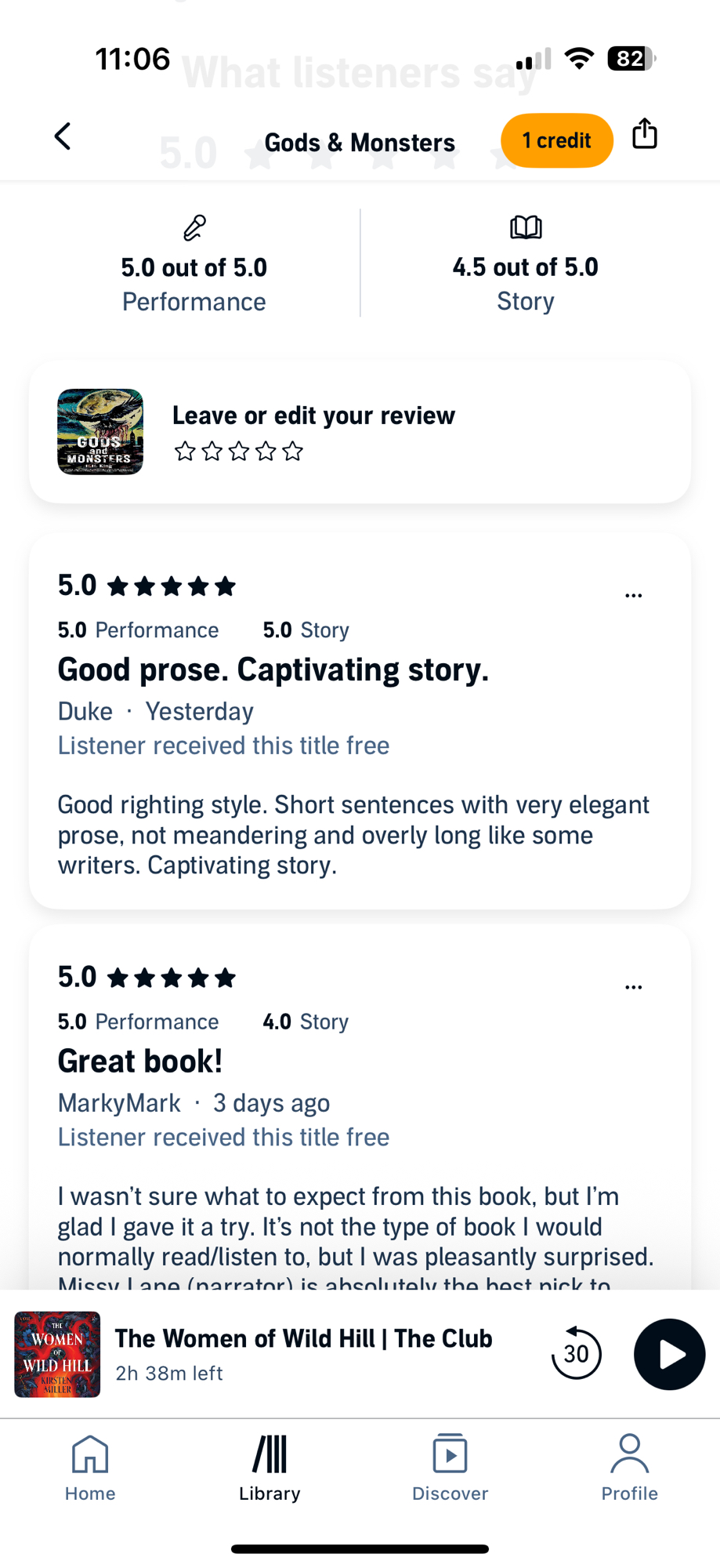720x1568 pixels.
Task: Tap Women of Wild Hill cover art
Action: (57, 1354)
